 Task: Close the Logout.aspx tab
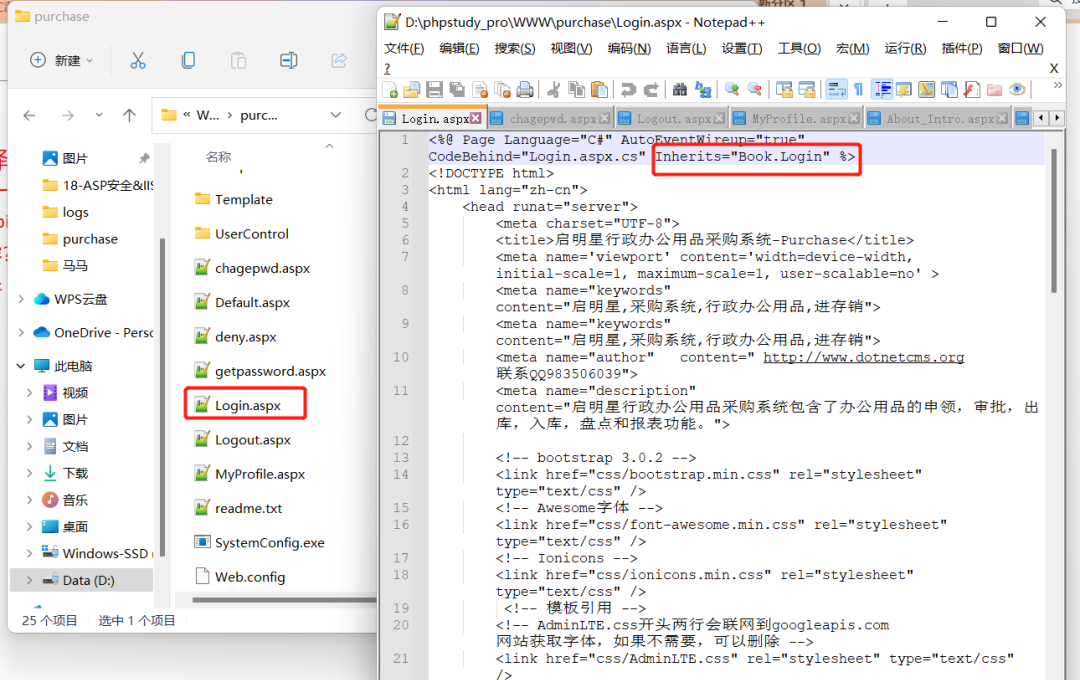pos(719,119)
